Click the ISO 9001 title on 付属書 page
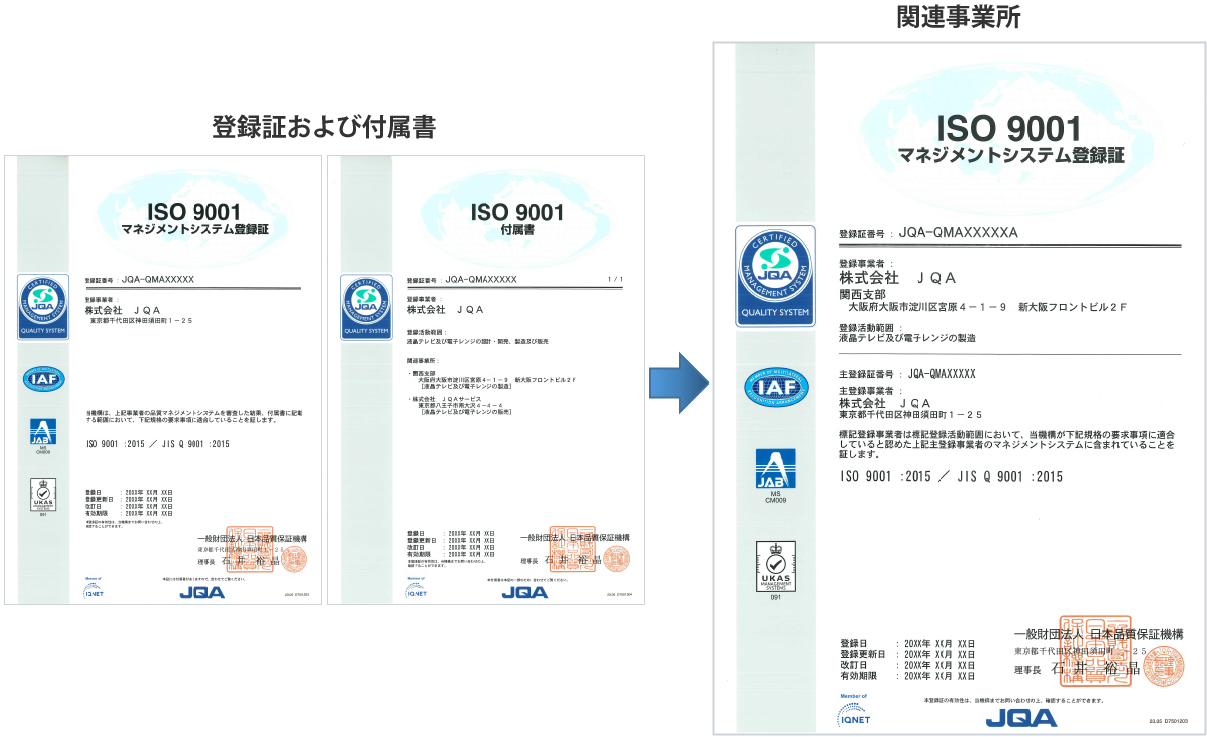The image size is (1207, 737). pos(517,212)
